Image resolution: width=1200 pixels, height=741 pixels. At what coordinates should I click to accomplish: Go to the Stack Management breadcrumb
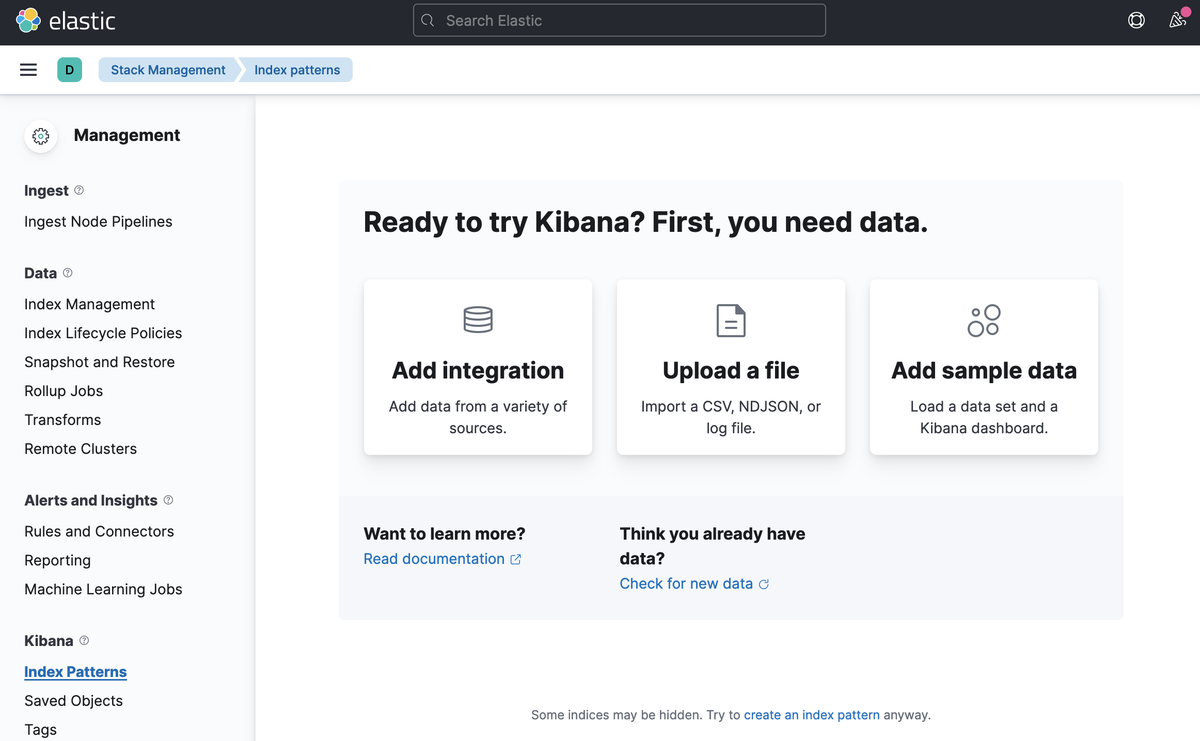pyautogui.click(x=168, y=70)
